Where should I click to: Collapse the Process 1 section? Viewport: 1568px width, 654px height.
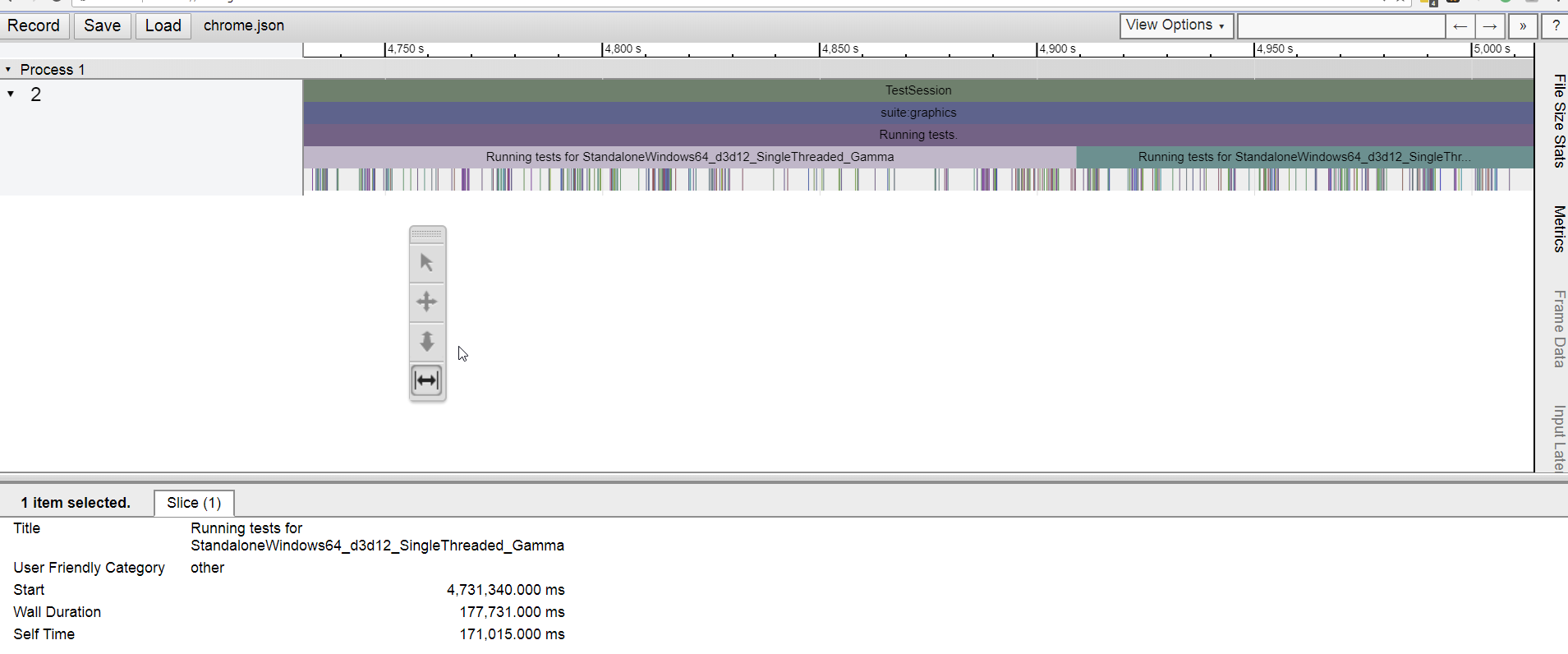pyautogui.click(x=8, y=70)
